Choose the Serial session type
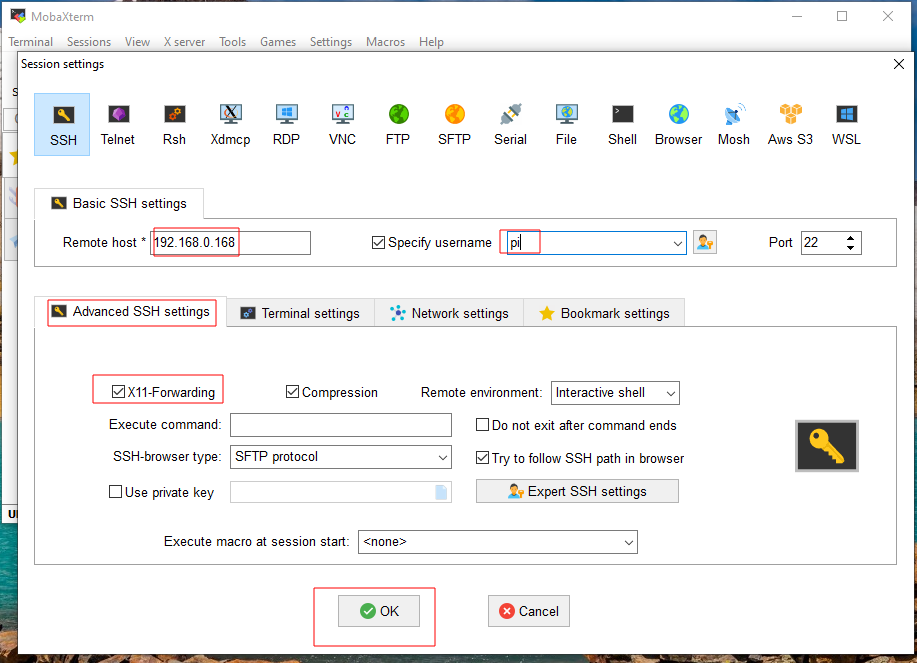Image resolution: width=917 pixels, height=663 pixels. 511,125
